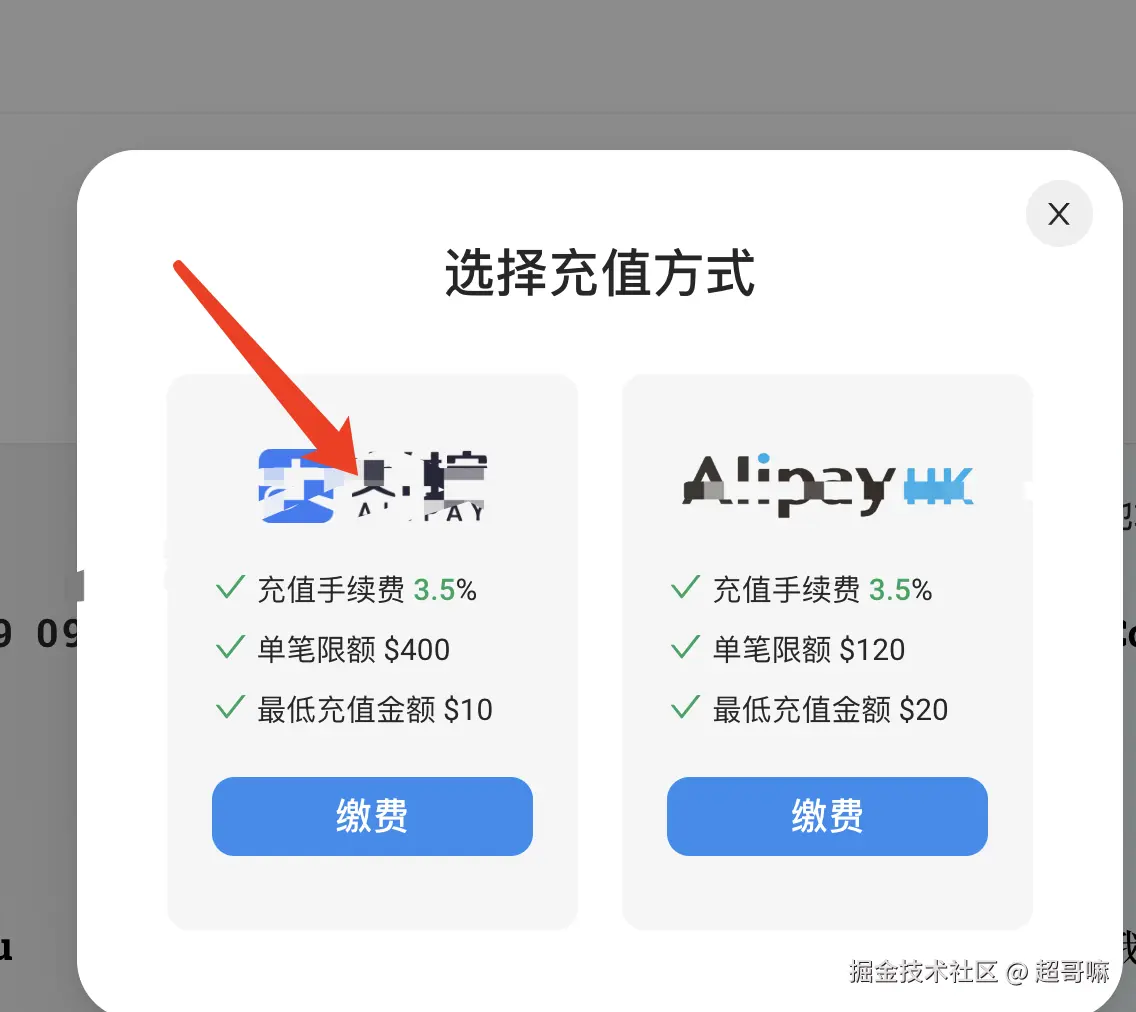This screenshot has height=1012, width=1136.
Task: Click the AlipayHK logo
Action: (827, 485)
